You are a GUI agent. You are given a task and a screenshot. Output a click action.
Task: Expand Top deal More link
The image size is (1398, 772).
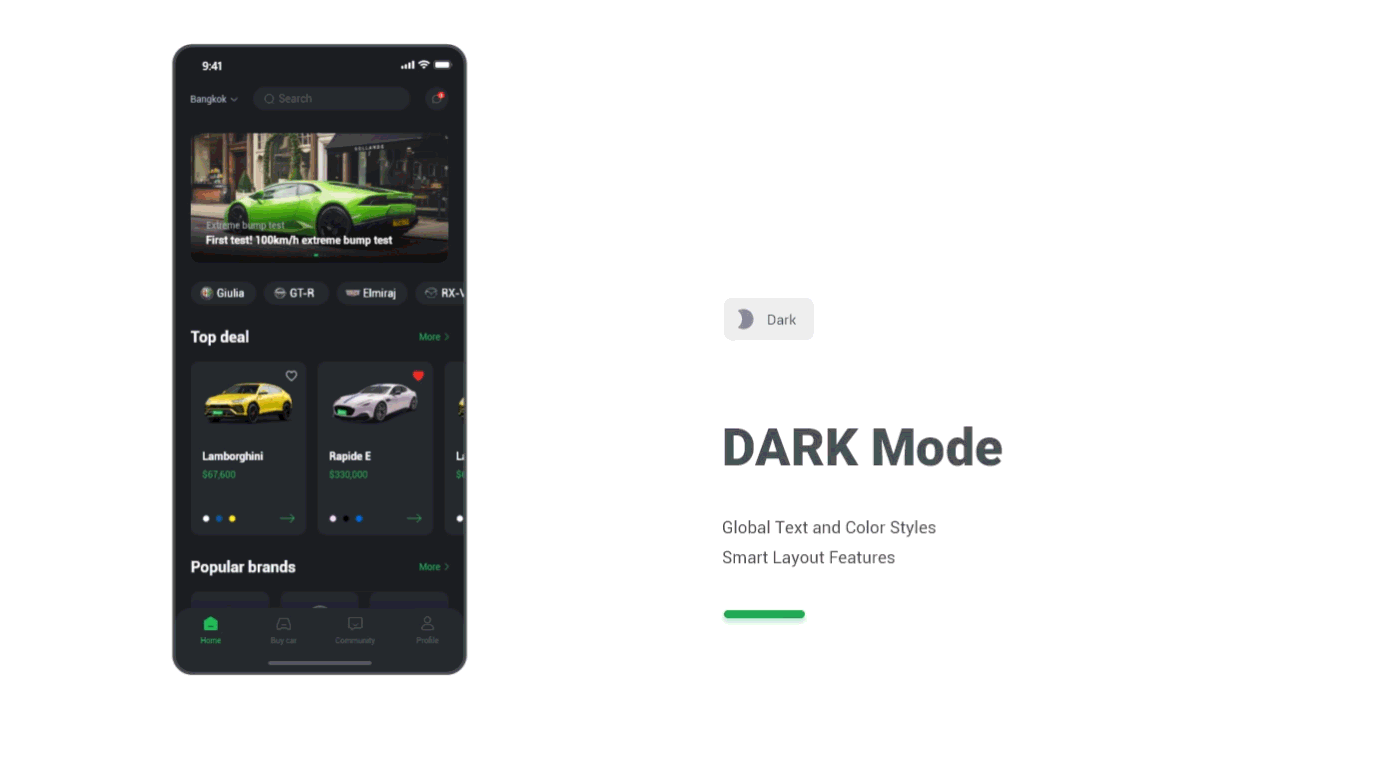pyautogui.click(x=434, y=337)
